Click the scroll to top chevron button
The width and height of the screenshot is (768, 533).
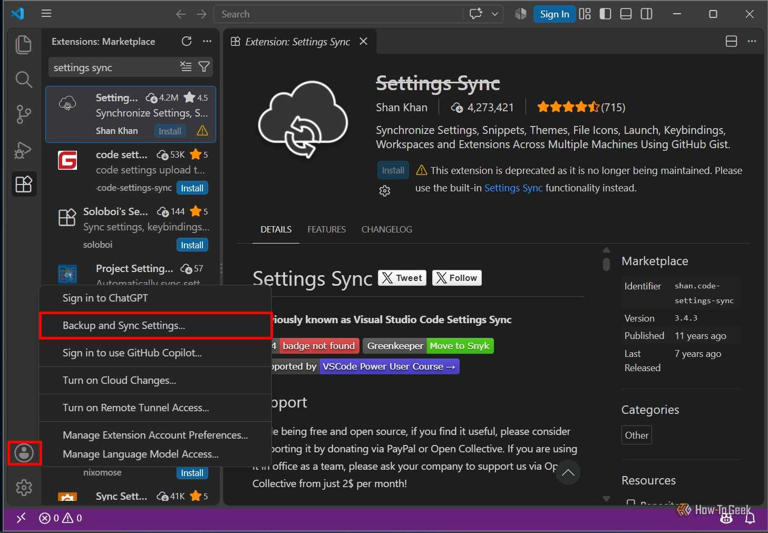(x=568, y=472)
